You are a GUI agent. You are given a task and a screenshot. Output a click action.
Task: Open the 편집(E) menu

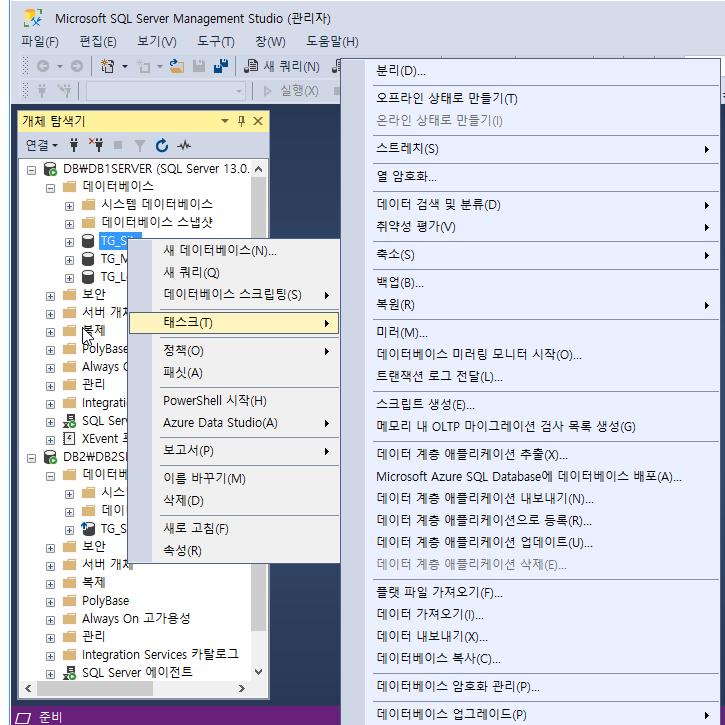[98, 42]
